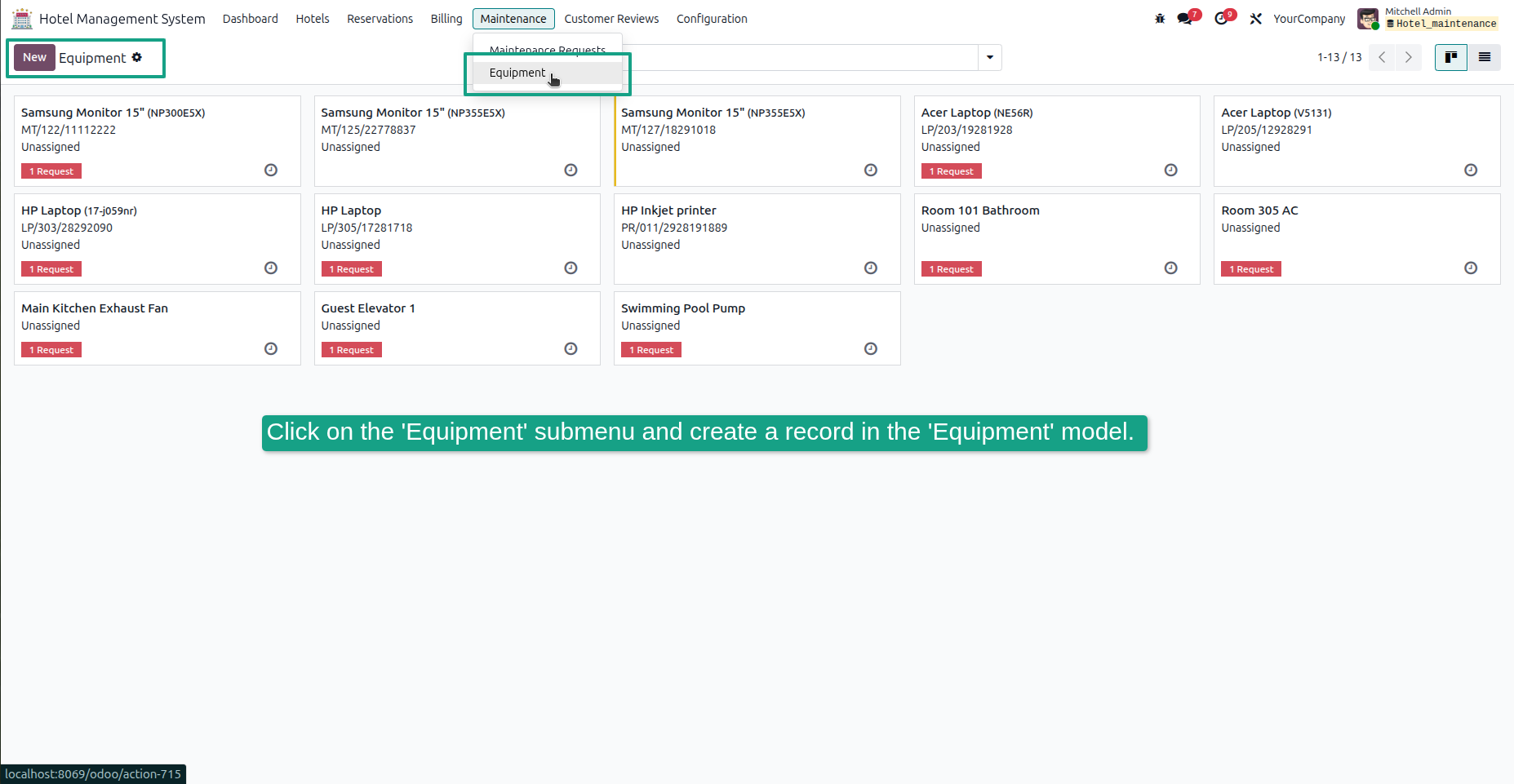Screen dimensions: 1514x784
Task: Open the debug bug icon menu
Action: [1160, 19]
